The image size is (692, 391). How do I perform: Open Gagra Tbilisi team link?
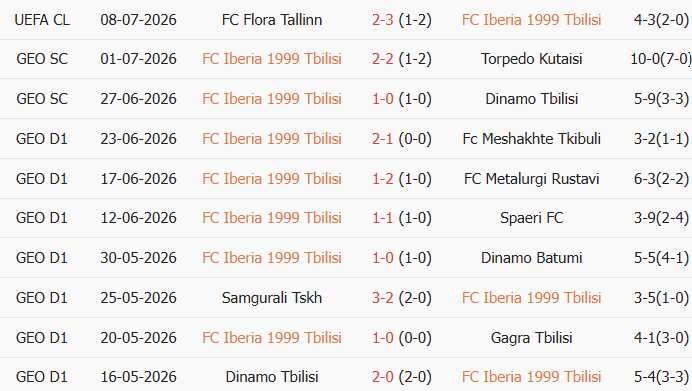click(x=531, y=338)
